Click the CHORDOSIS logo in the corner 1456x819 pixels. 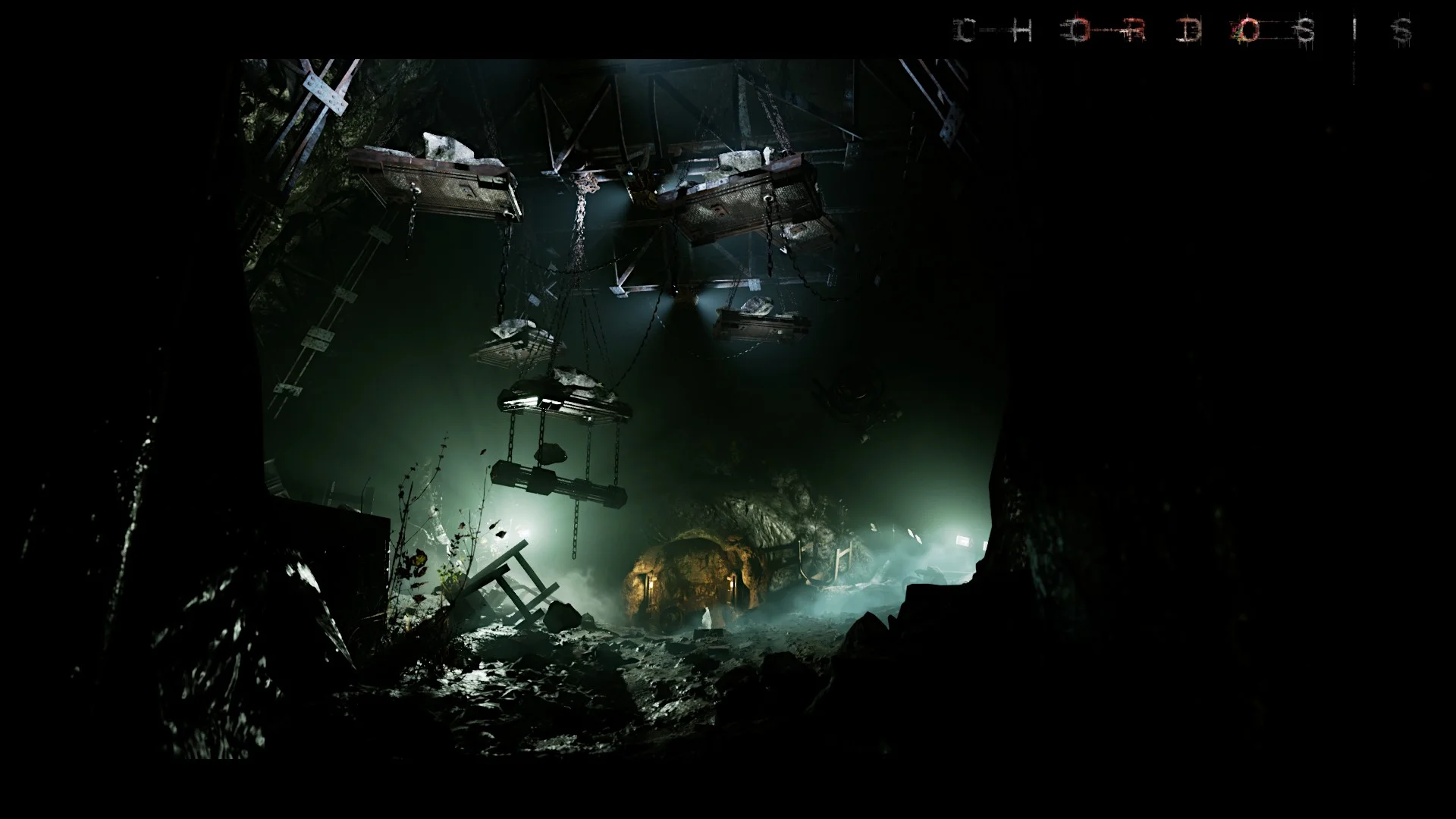coord(1183,31)
